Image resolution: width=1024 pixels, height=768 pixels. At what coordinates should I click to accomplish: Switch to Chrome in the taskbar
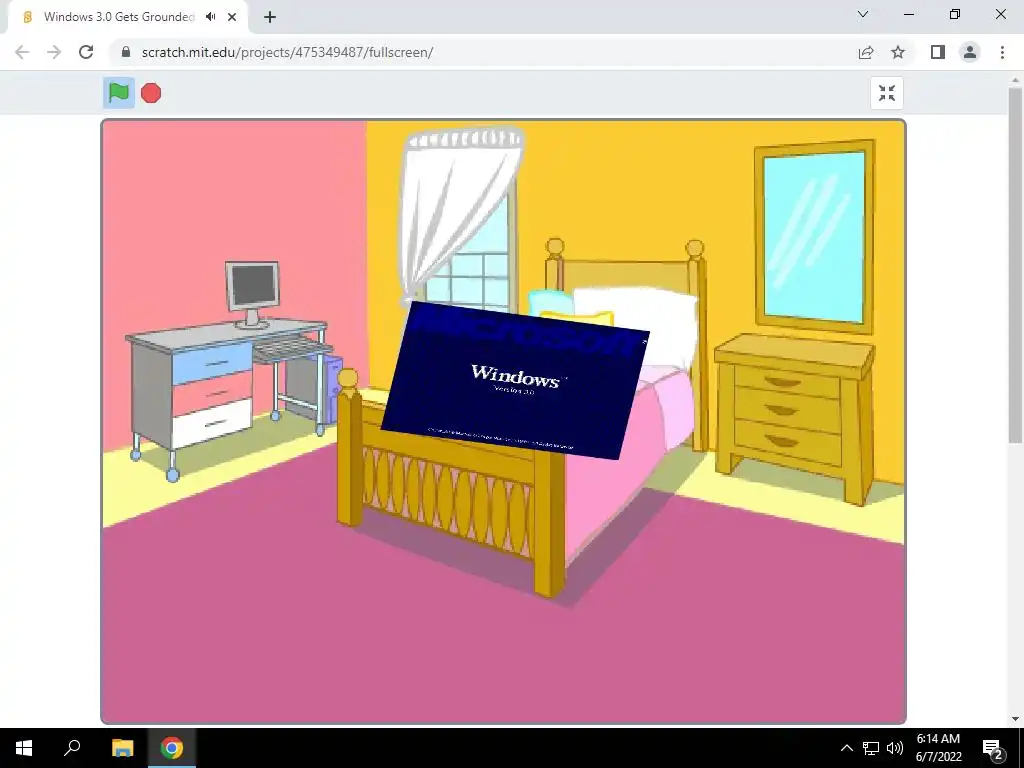[172, 748]
